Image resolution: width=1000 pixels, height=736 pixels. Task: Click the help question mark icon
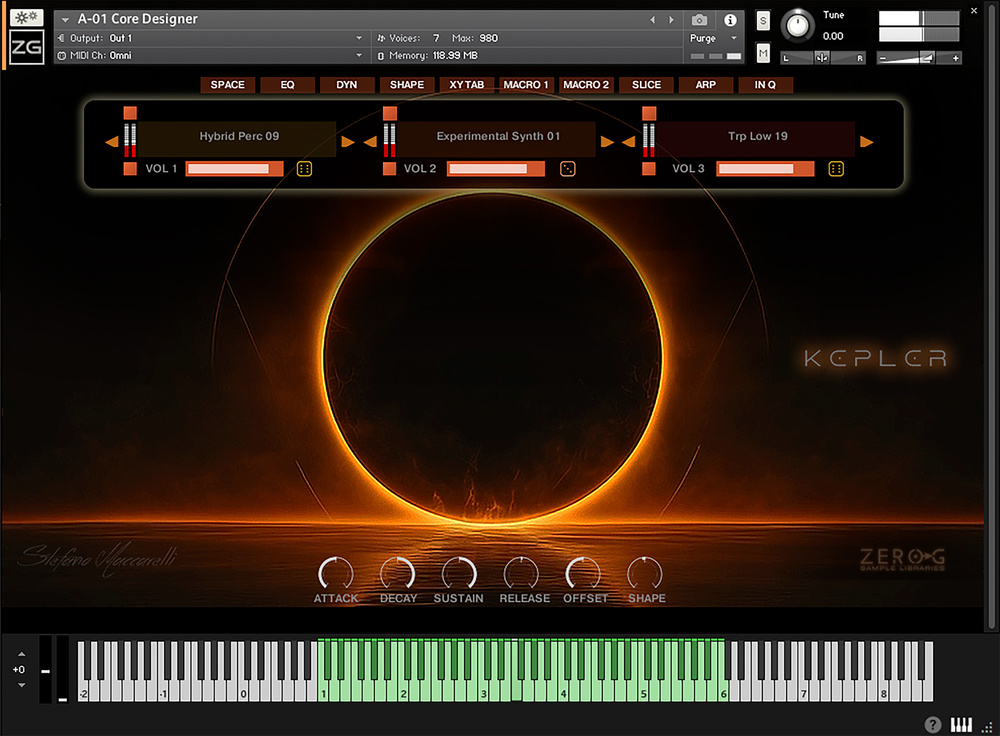[933, 725]
